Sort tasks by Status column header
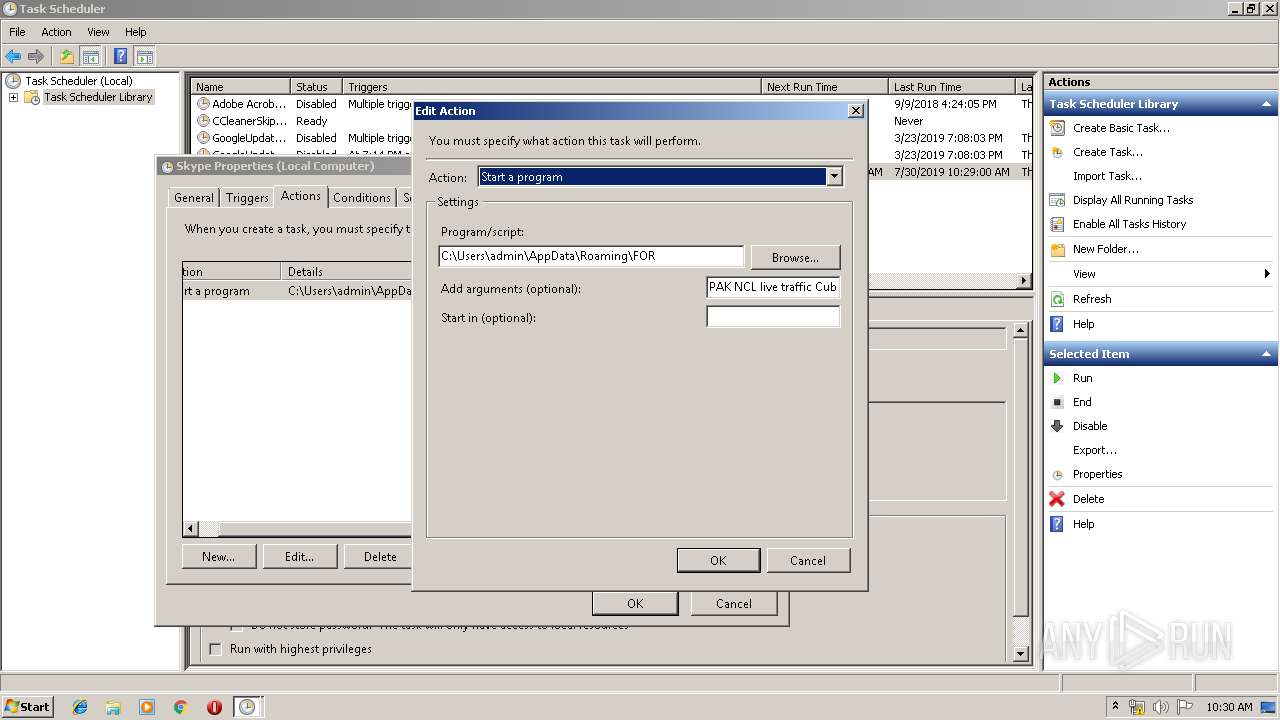The image size is (1280, 720). (x=316, y=87)
